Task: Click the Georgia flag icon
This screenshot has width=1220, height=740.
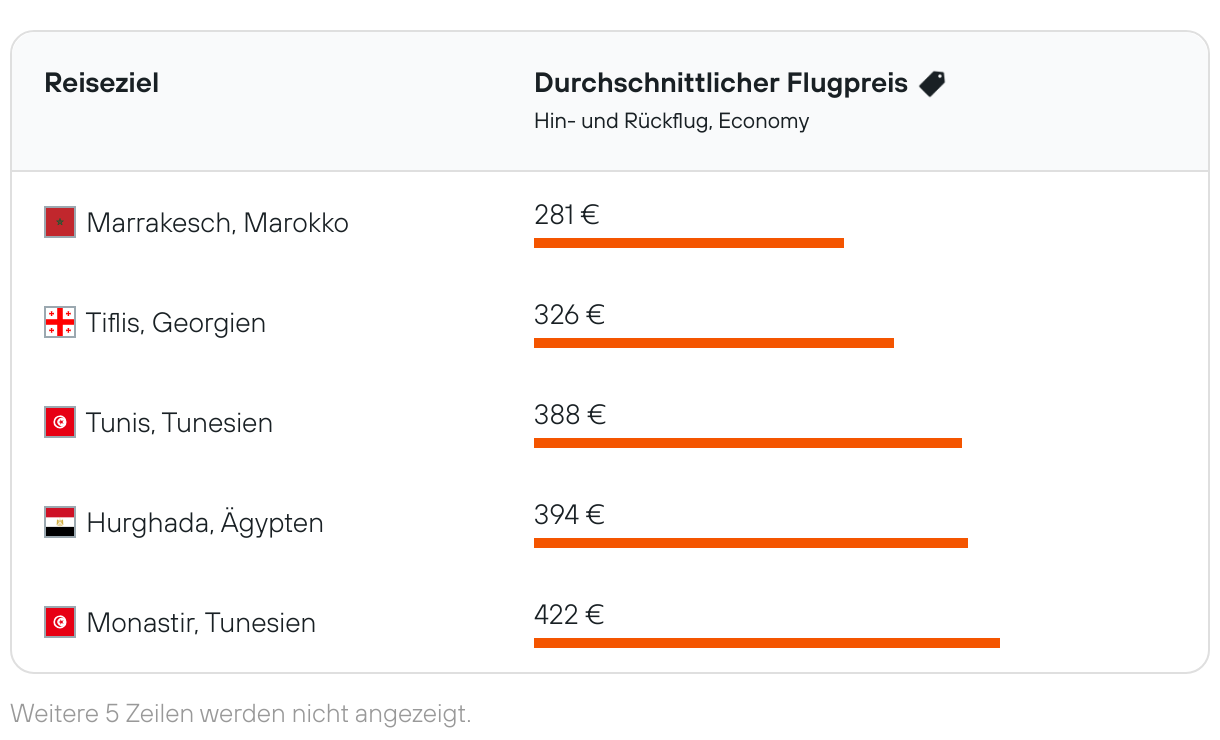Action: point(60,322)
